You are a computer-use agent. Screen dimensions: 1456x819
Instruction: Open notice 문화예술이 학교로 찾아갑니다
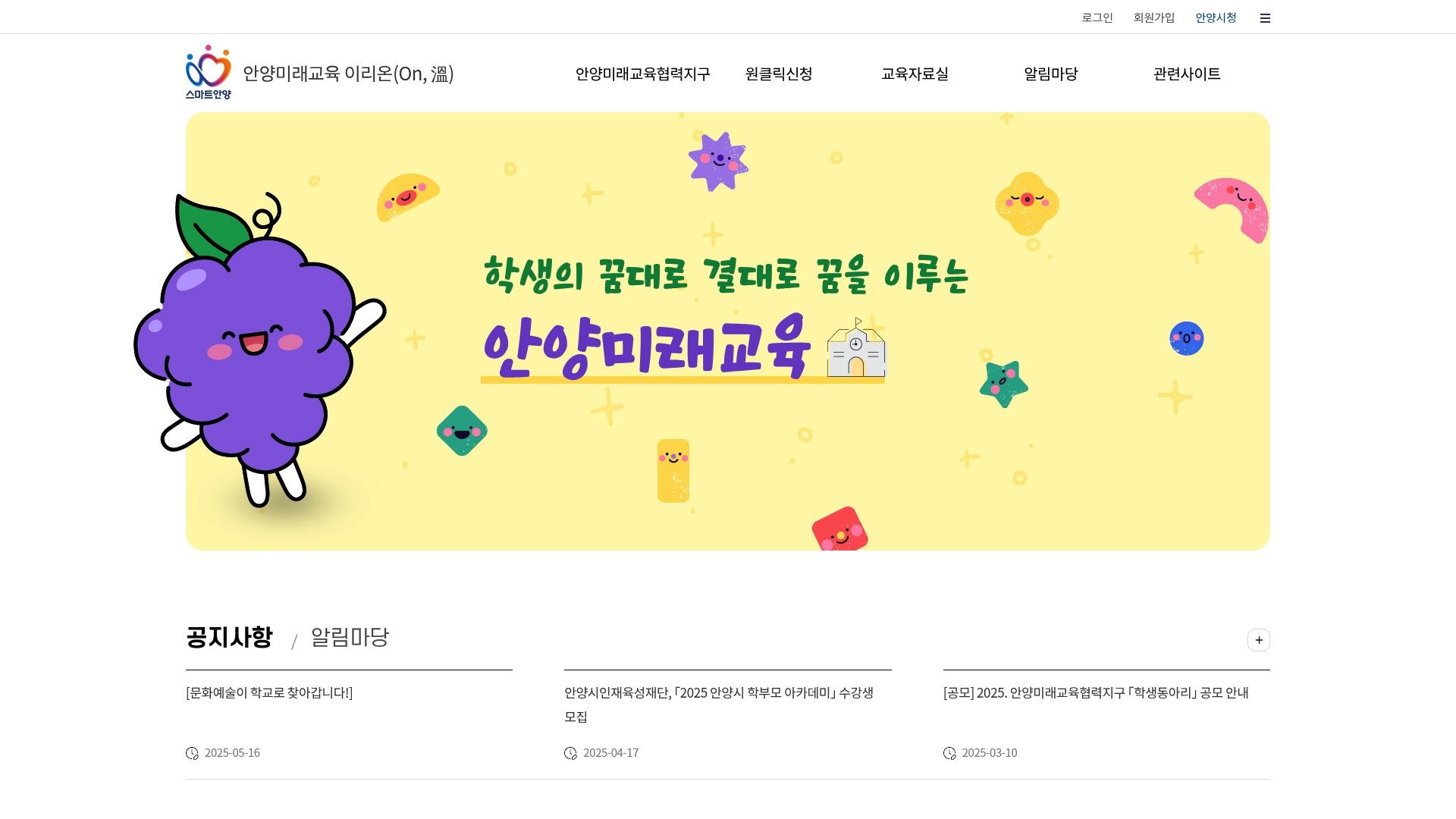point(269,692)
